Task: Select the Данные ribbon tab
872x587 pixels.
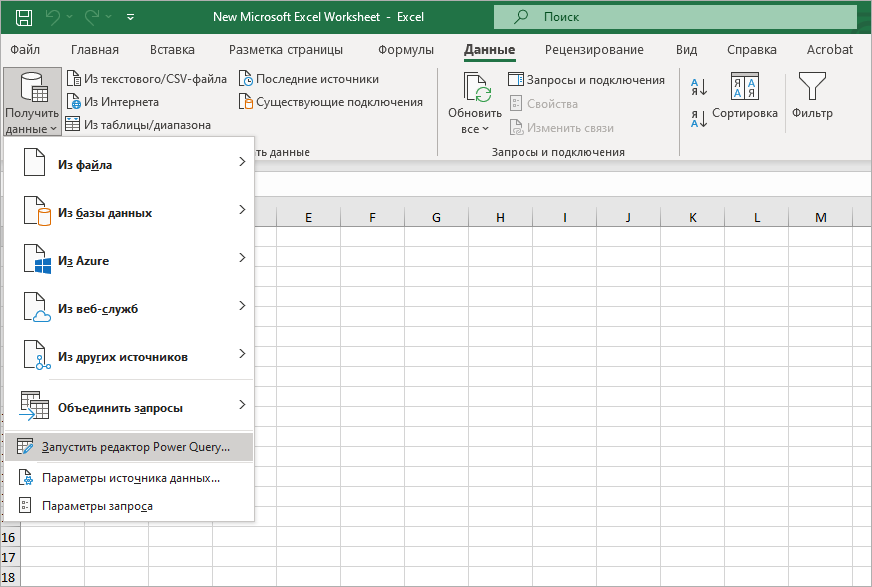Action: (x=489, y=49)
